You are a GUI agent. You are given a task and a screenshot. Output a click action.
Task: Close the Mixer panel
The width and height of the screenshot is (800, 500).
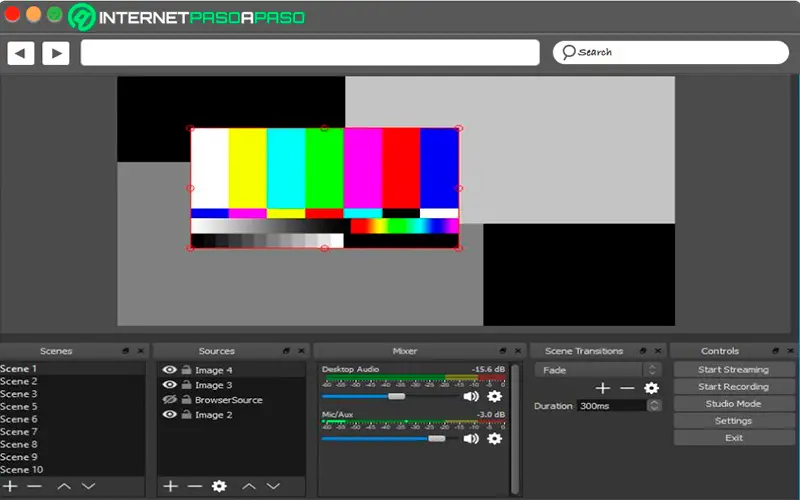point(518,351)
